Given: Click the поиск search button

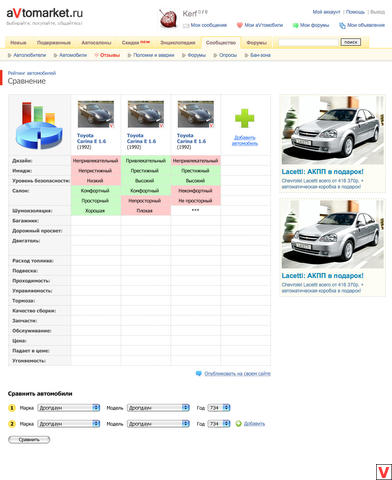Looking at the screenshot, I should tap(350, 42).
